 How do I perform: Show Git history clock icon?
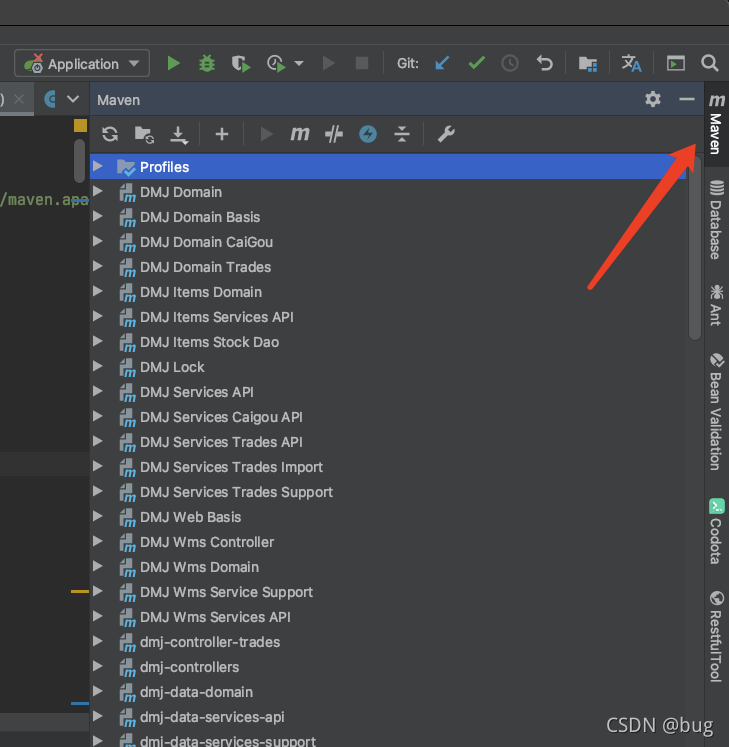click(x=510, y=63)
